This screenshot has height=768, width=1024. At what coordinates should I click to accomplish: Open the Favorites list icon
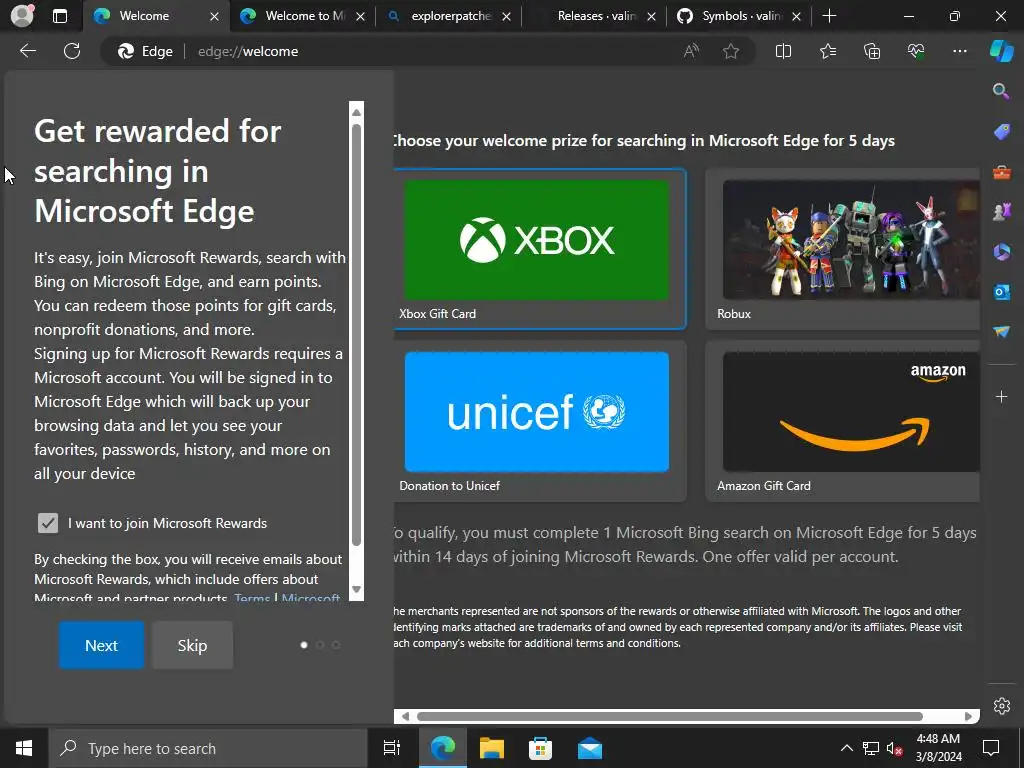[827, 51]
